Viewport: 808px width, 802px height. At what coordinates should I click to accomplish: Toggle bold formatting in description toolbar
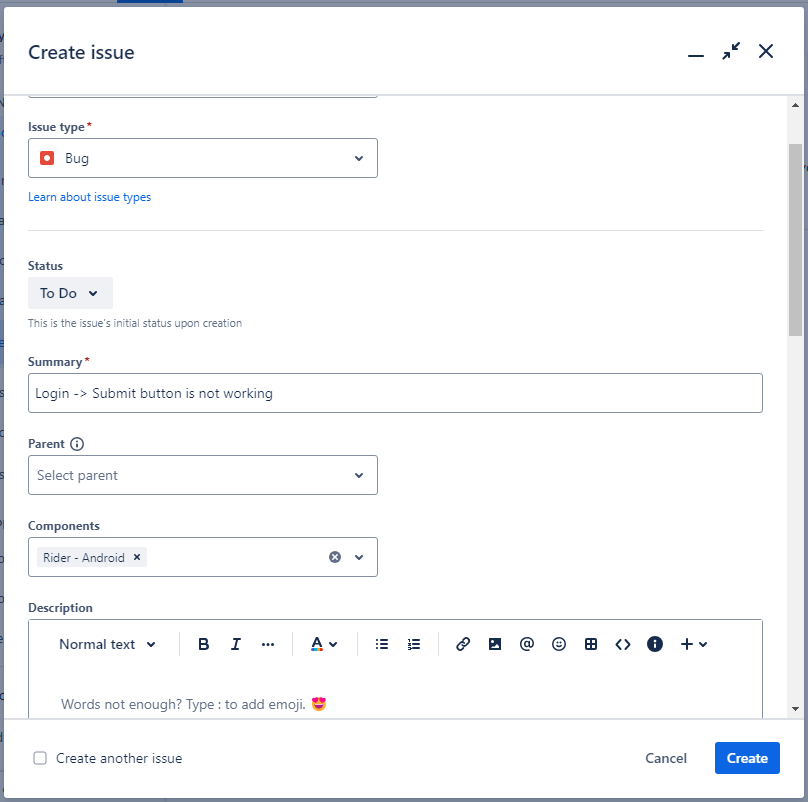pyautogui.click(x=204, y=645)
